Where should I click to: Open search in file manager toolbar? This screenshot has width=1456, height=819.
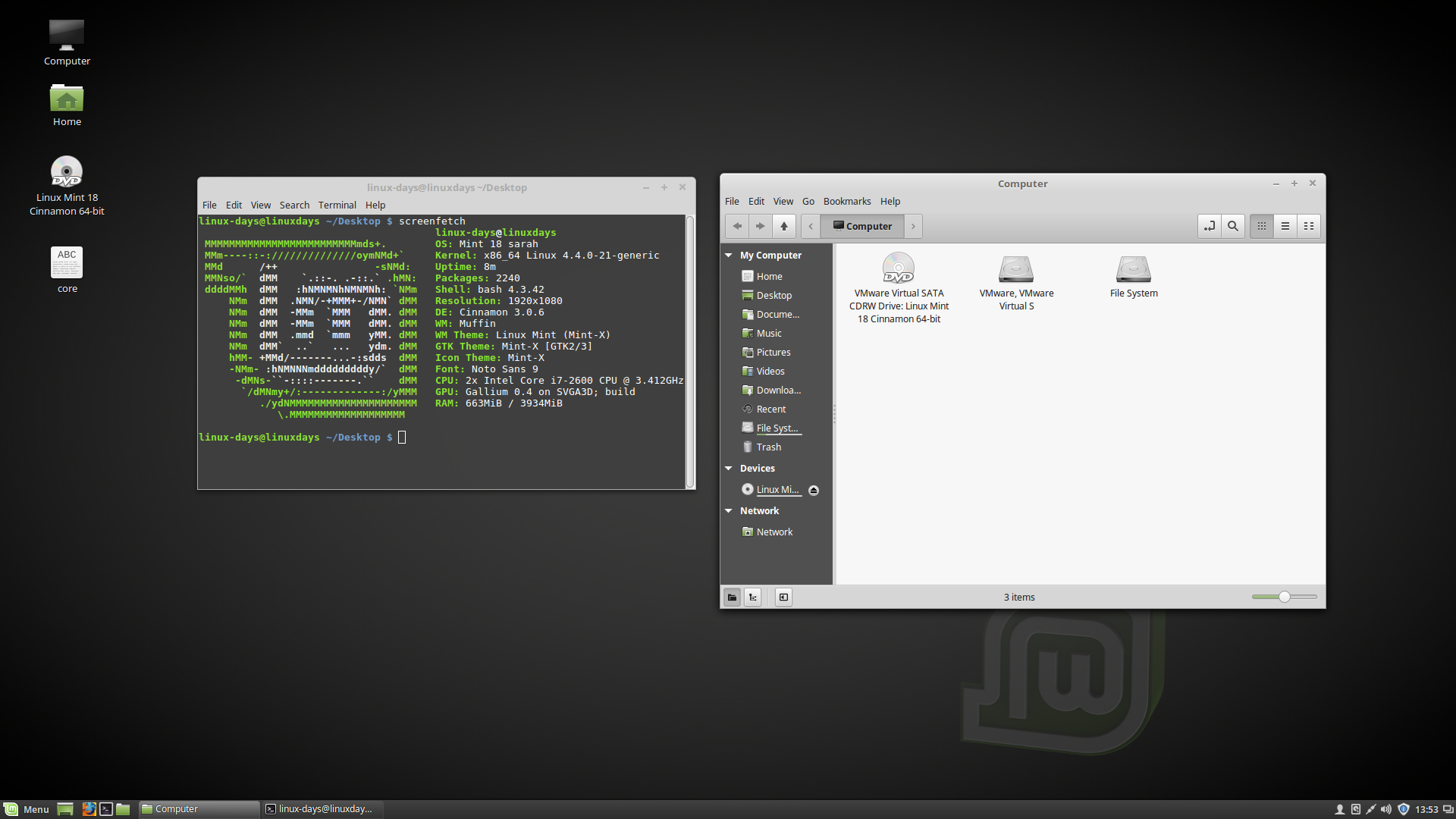coord(1233,226)
